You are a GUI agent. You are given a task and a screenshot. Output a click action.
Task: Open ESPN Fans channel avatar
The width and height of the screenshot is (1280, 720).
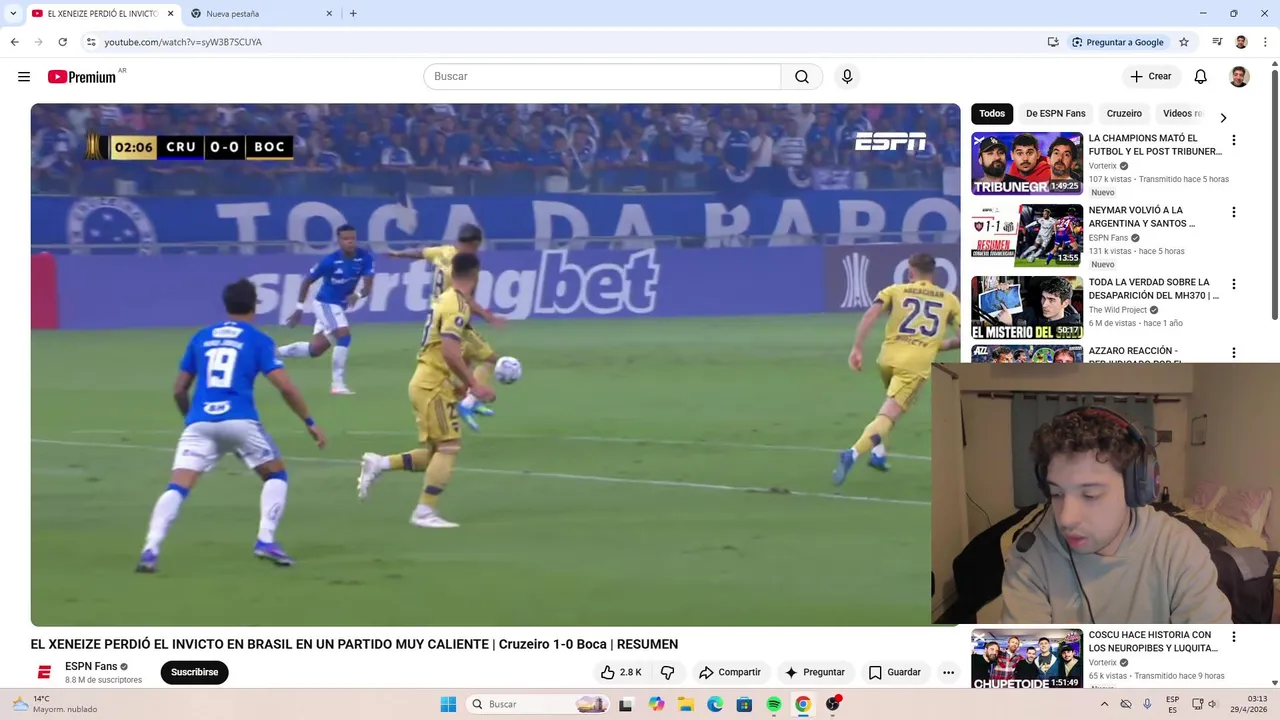tap(44, 672)
